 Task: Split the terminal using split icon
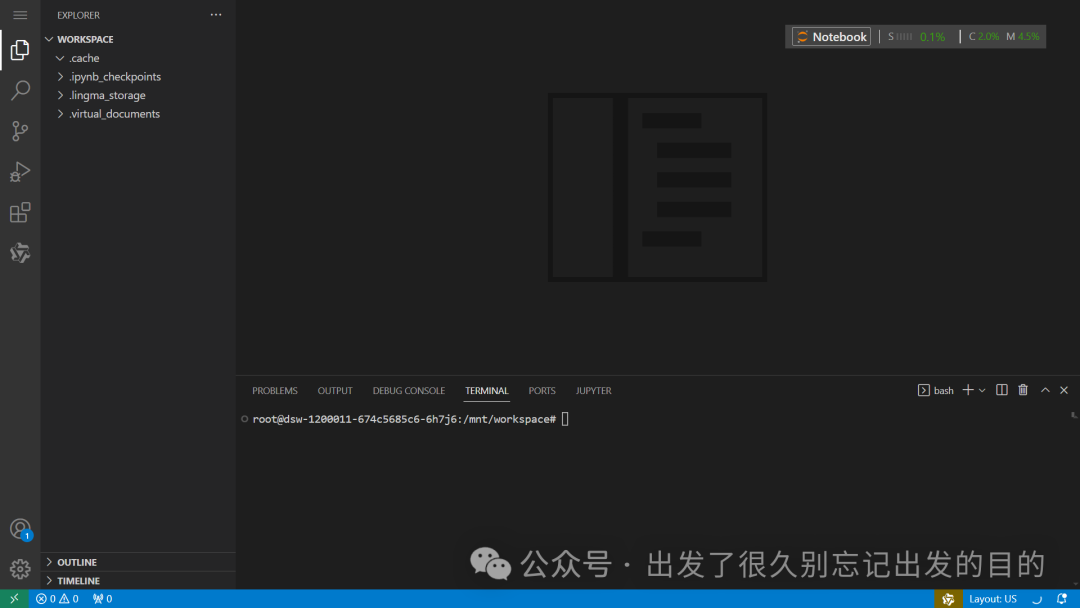click(x=1001, y=390)
